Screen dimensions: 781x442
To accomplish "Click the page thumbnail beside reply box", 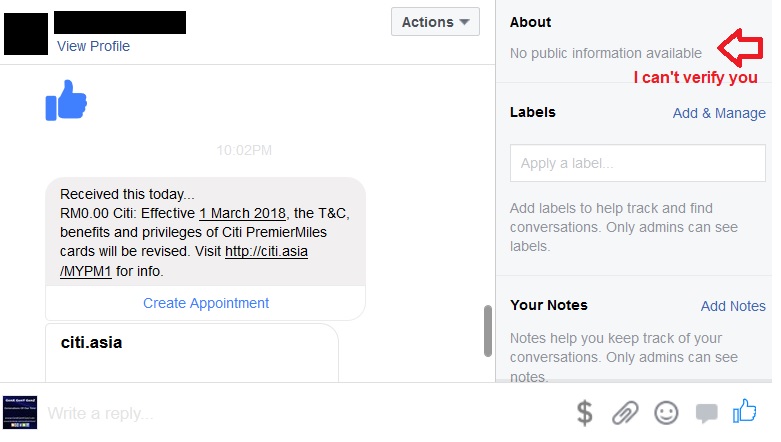I will point(20,412).
